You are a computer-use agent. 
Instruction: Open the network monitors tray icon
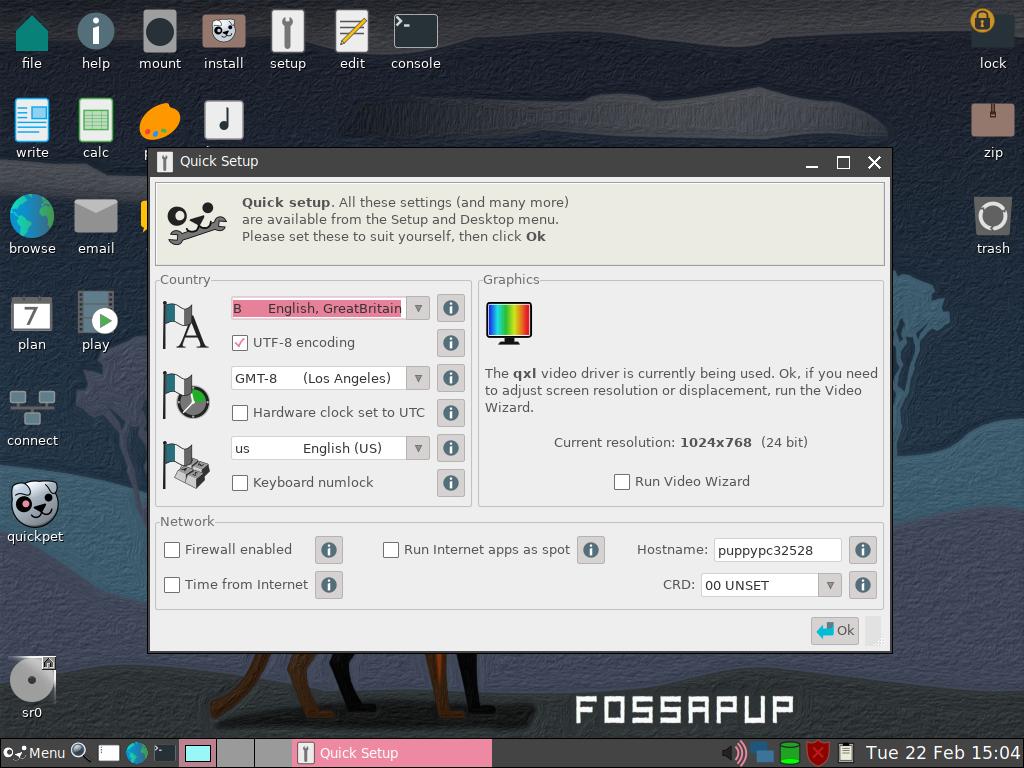[761, 753]
